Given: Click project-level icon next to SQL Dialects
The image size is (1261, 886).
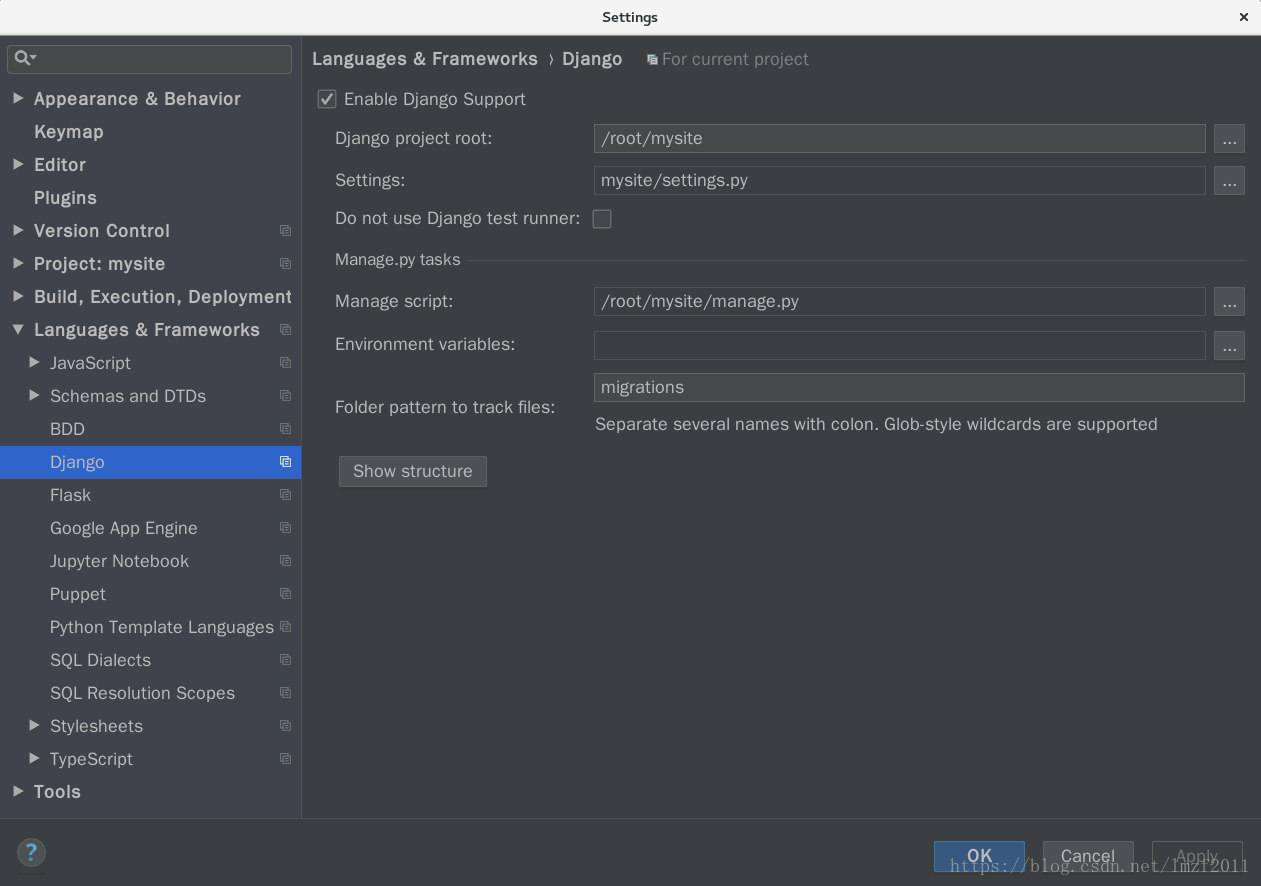Looking at the screenshot, I should point(286,660).
